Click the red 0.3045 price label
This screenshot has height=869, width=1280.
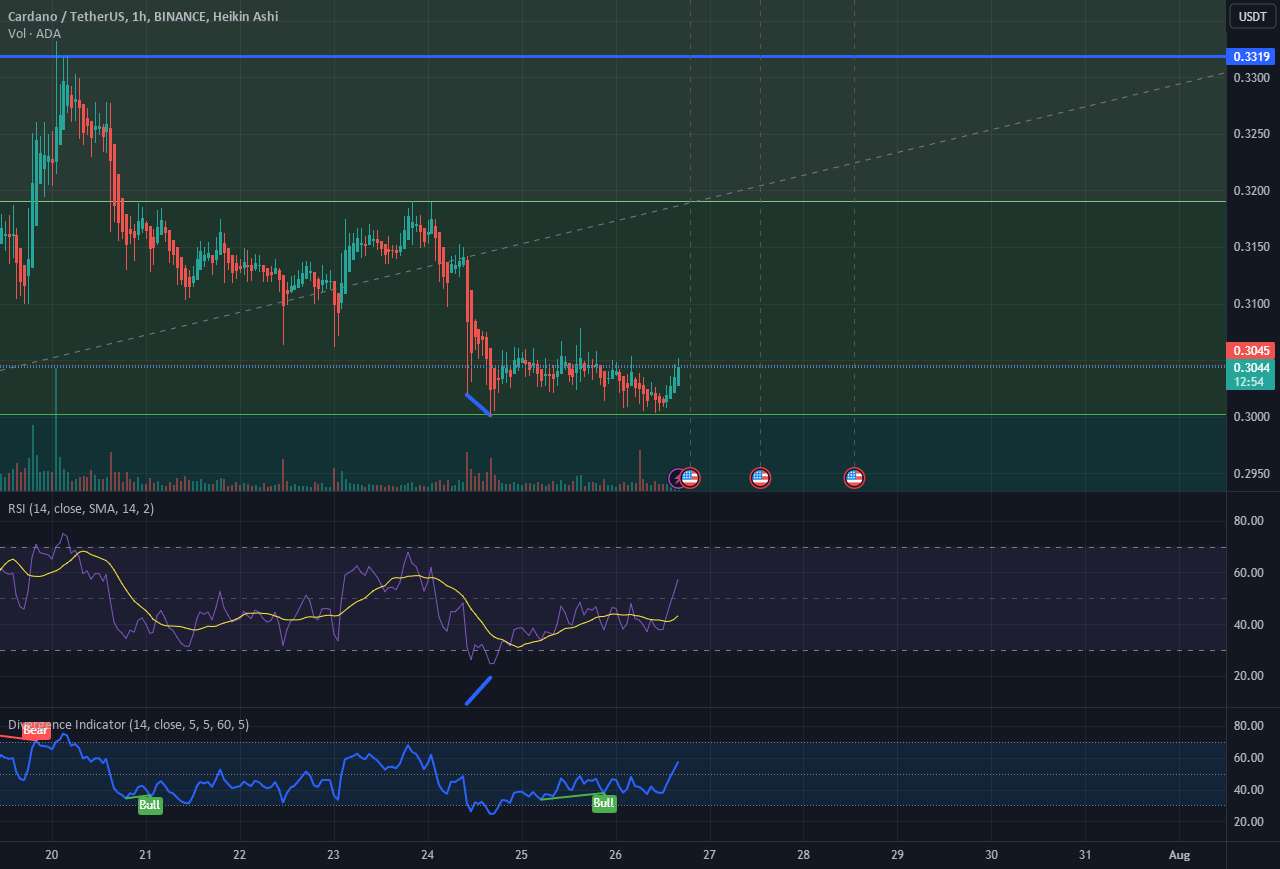coord(1252,351)
